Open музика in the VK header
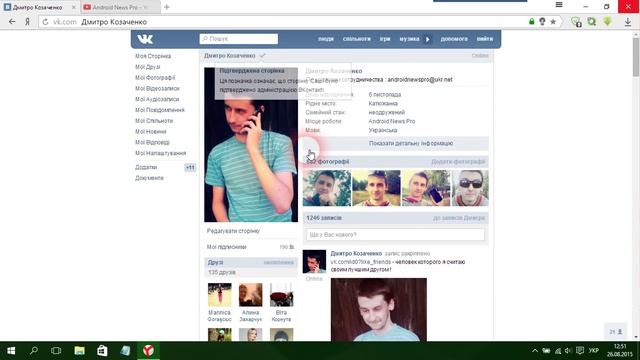The image size is (640, 360). 409,39
